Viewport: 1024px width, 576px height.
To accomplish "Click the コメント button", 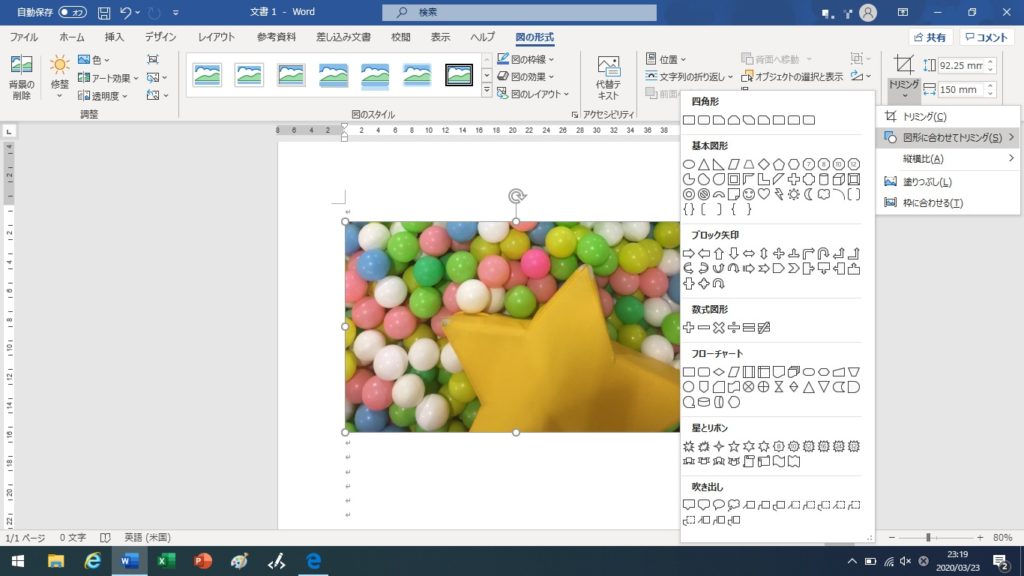I will tap(986, 37).
